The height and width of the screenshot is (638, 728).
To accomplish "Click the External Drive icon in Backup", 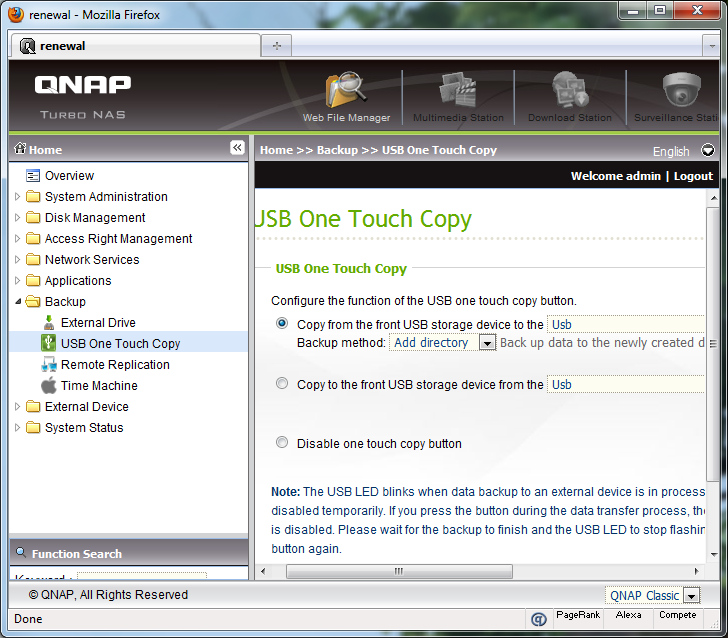I will point(49,323).
